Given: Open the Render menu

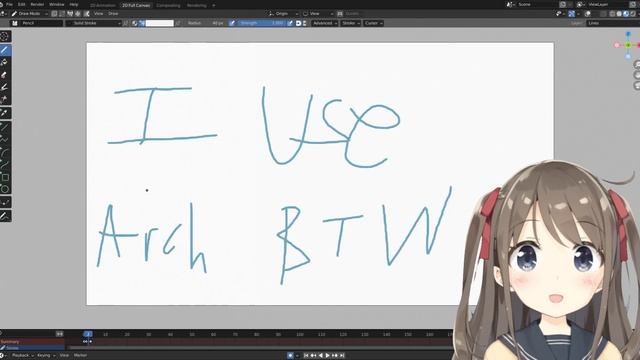Looking at the screenshot, I should [37, 4].
